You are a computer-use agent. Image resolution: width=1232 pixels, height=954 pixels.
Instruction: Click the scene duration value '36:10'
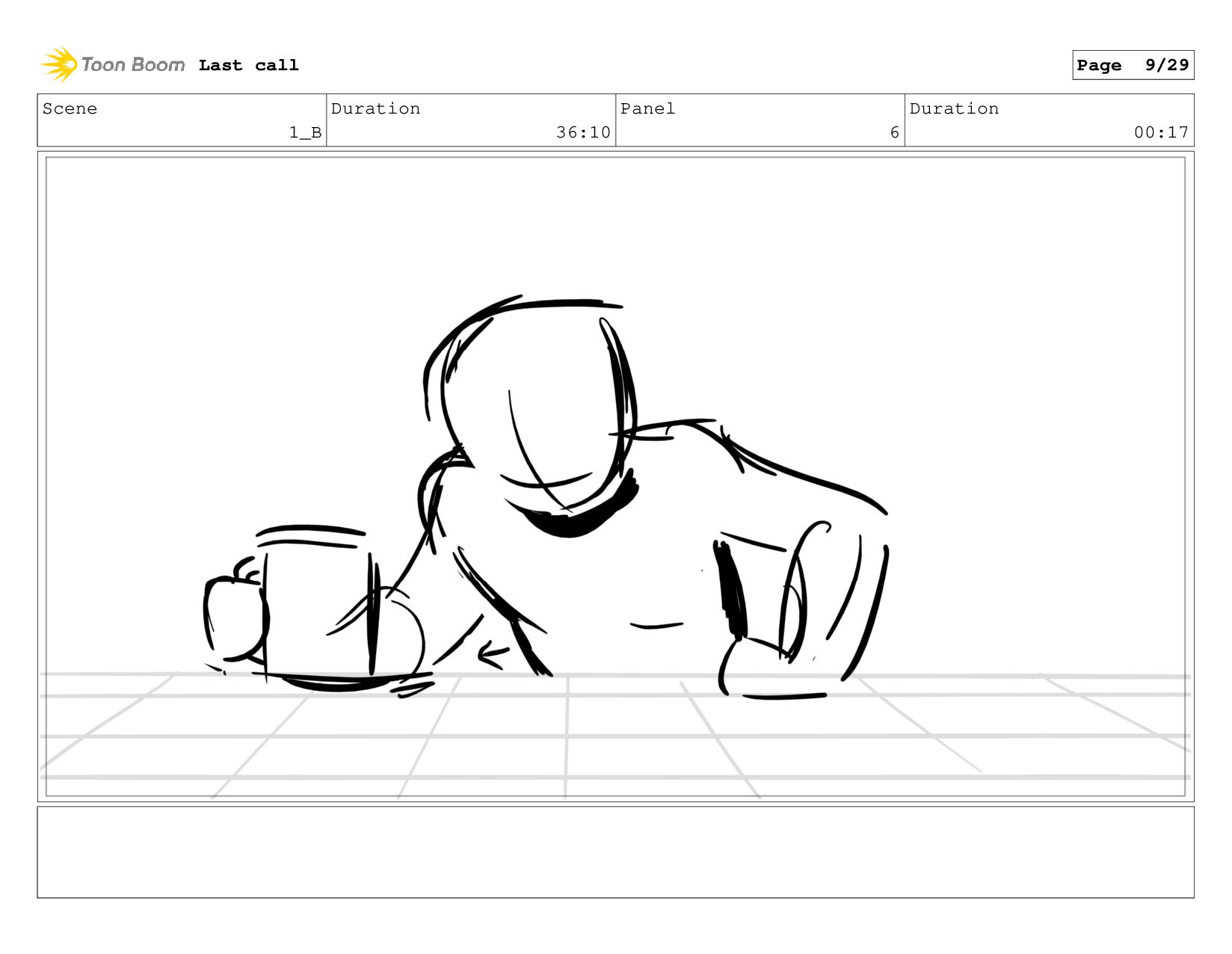[x=583, y=132]
